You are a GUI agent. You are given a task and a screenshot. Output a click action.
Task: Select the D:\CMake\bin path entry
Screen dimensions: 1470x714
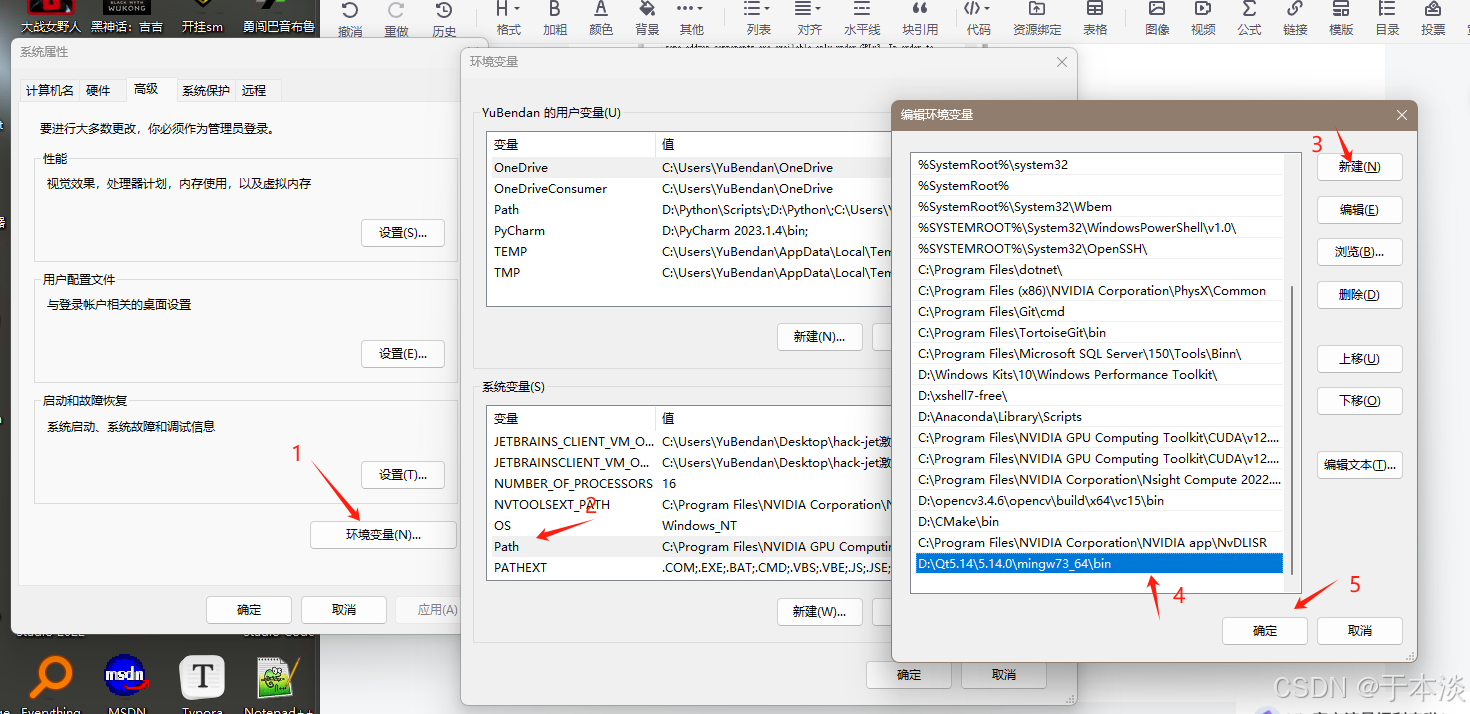point(1099,522)
